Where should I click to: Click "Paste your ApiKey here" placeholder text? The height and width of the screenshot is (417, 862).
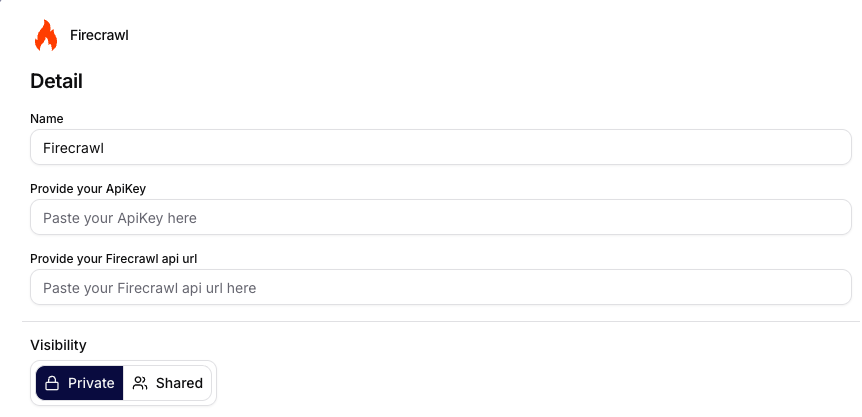(120, 217)
